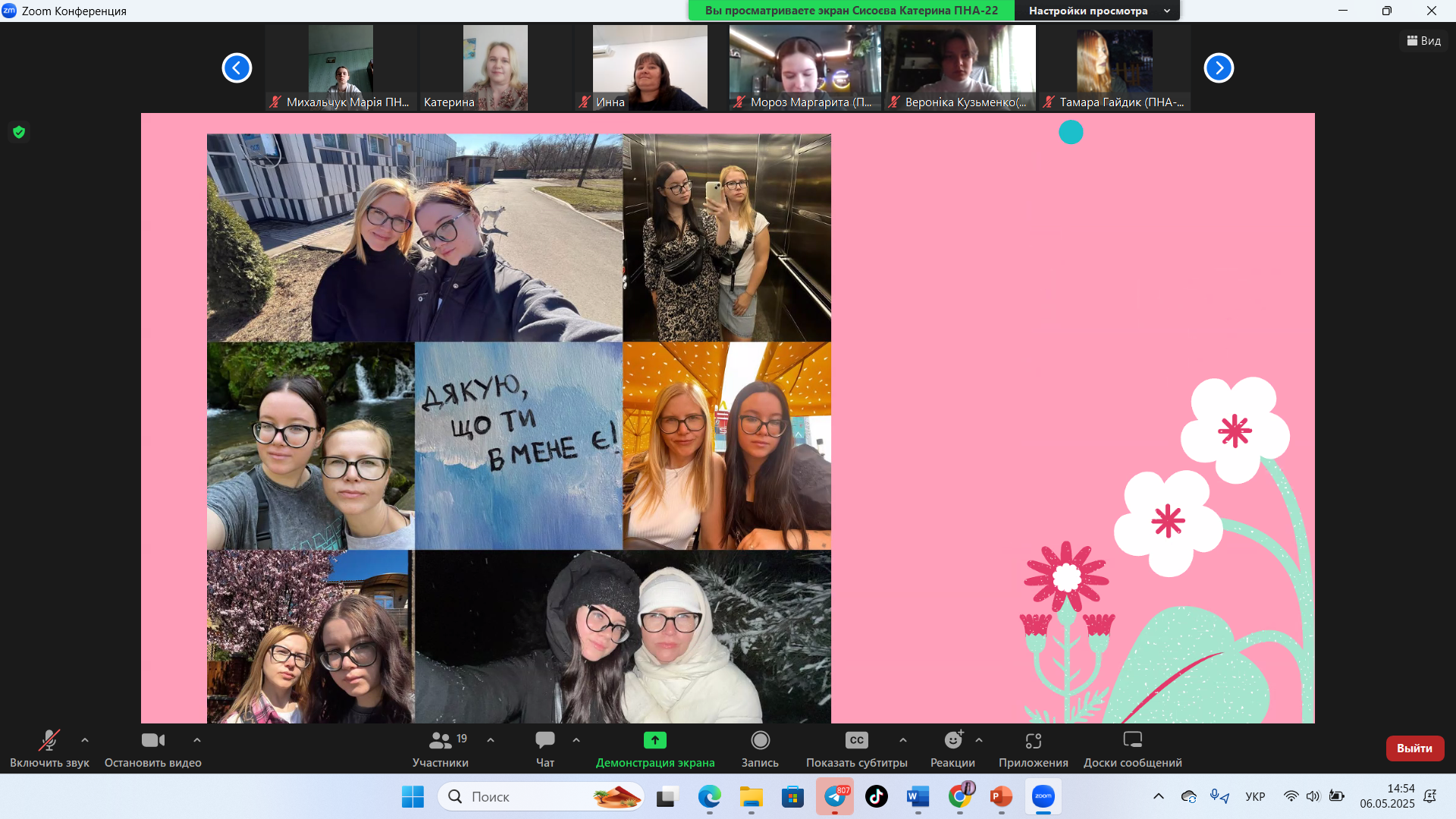Open the Reactions emoji icon
This screenshot has height=819, width=1456.
click(x=952, y=740)
